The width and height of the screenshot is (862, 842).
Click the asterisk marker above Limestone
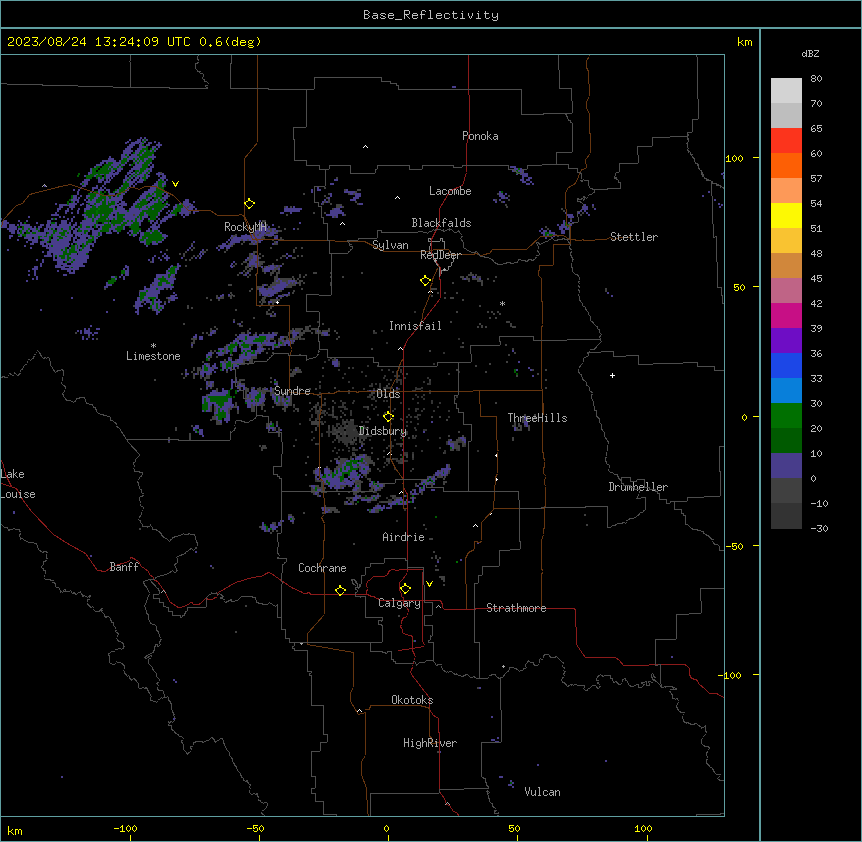tap(153, 346)
